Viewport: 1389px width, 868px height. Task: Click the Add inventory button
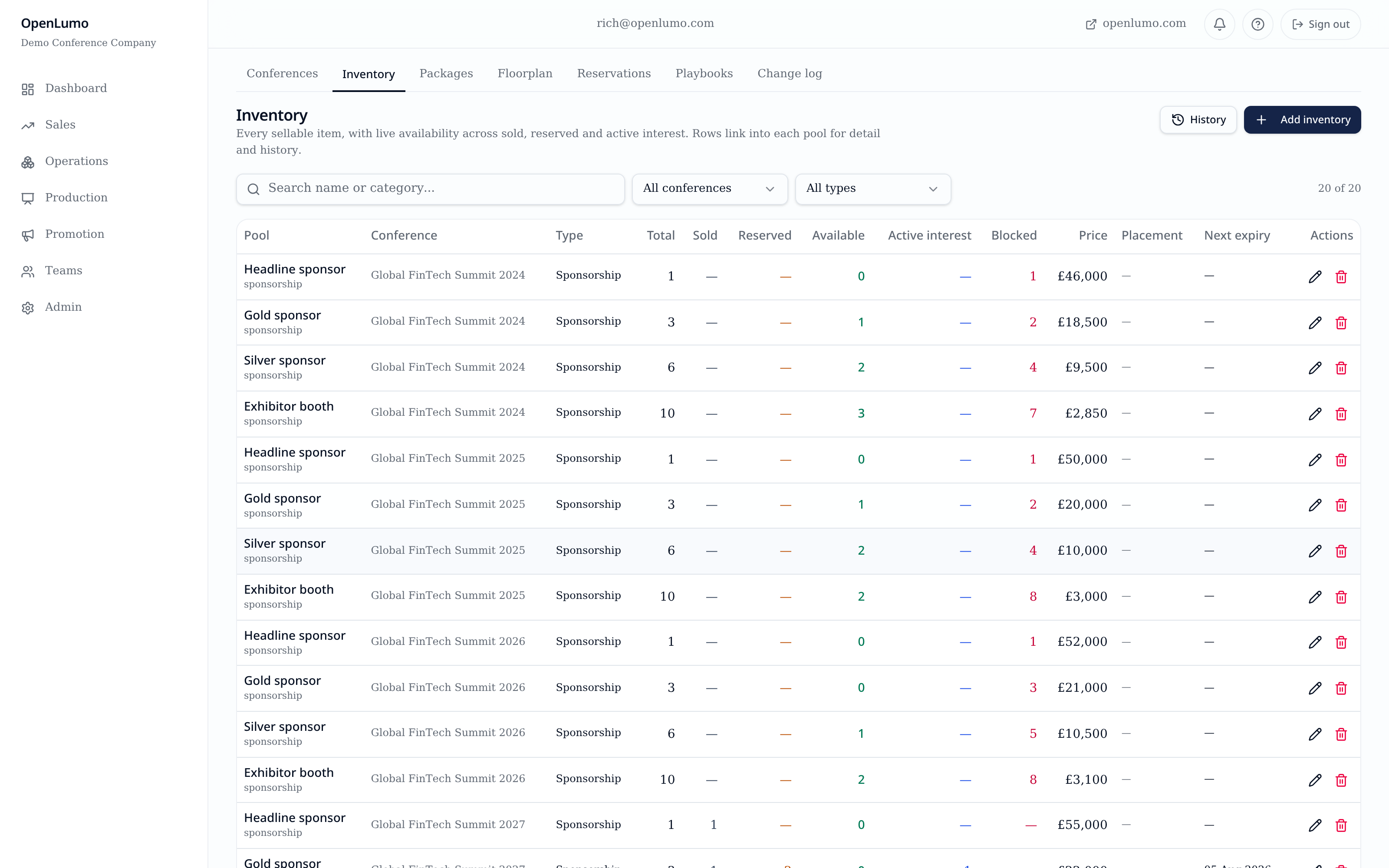1302,119
